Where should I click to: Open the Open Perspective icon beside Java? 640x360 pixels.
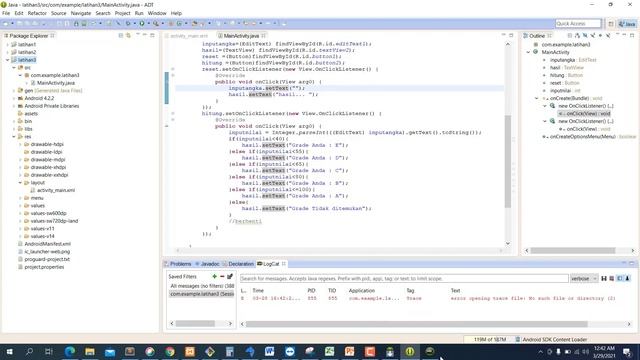point(611,24)
